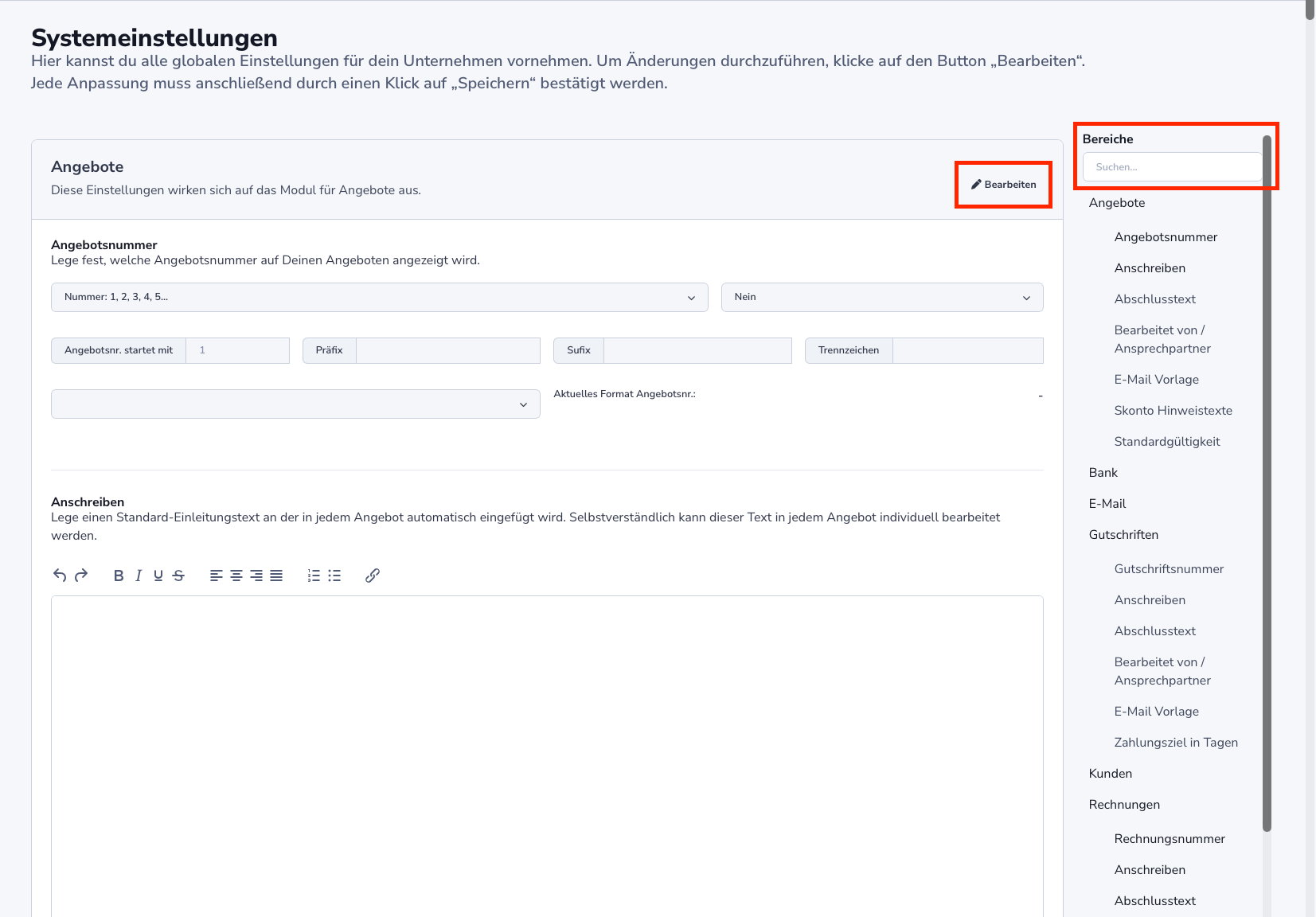Select Rechnungen in the Bereiche list

pyautogui.click(x=1124, y=805)
